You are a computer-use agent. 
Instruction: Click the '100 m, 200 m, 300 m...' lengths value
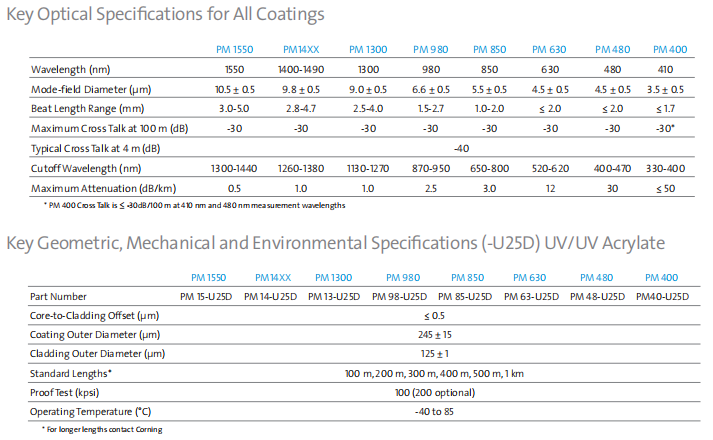[434, 374]
